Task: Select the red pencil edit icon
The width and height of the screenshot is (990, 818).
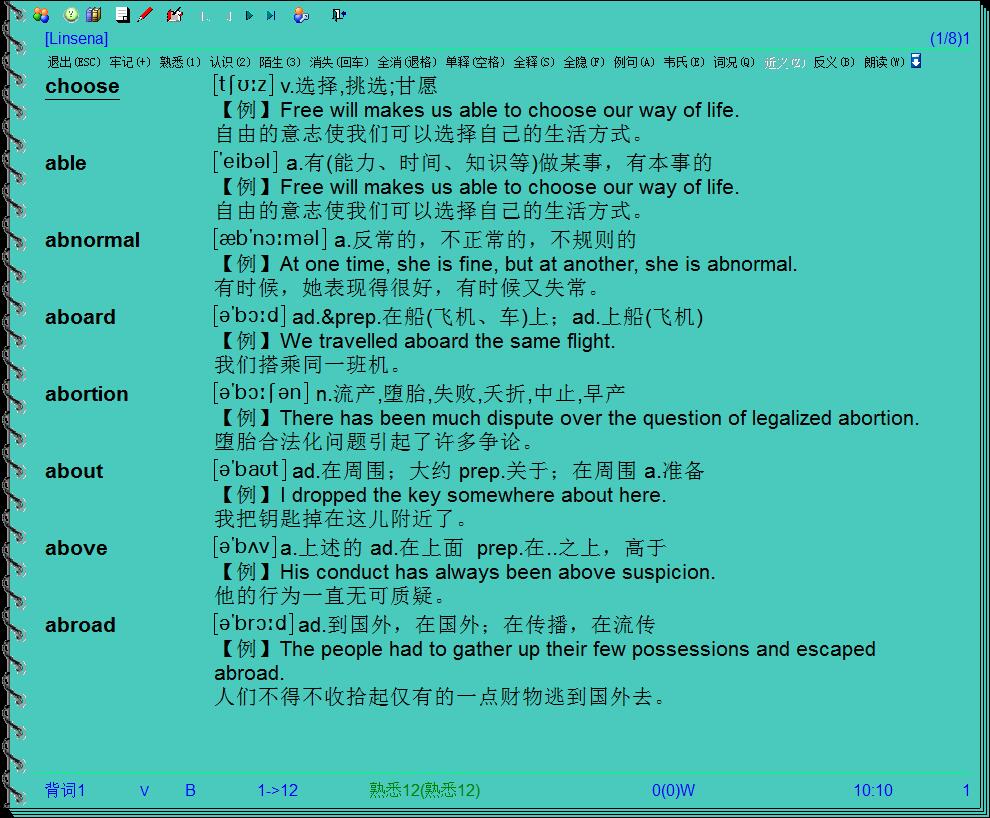Action: point(145,15)
